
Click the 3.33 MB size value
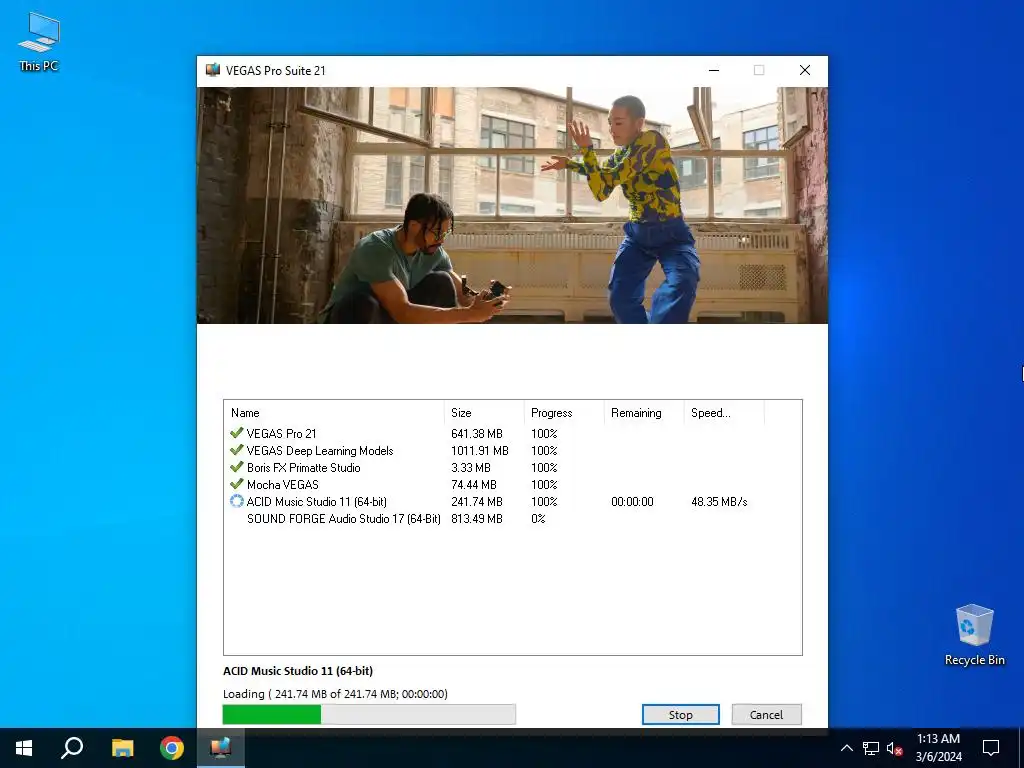(470, 468)
